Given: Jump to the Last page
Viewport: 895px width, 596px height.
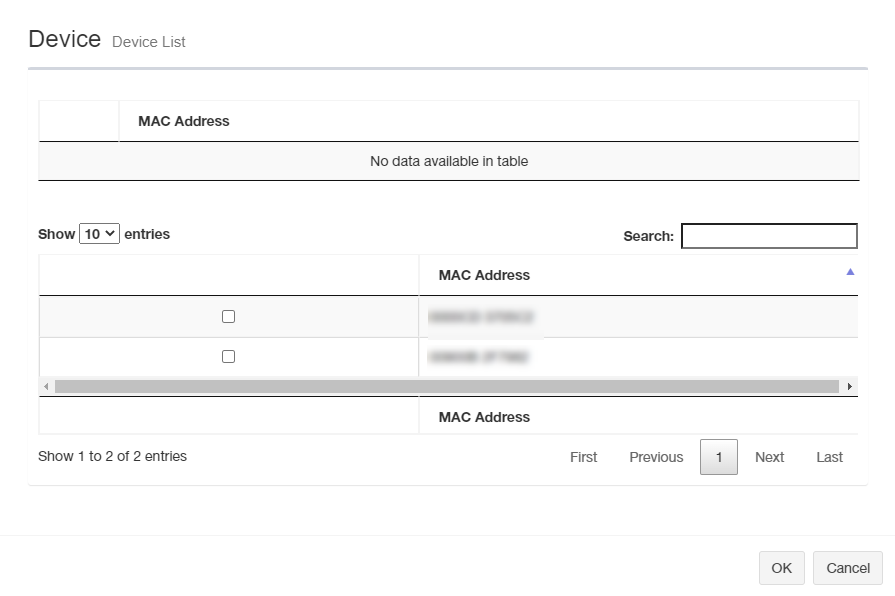Looking at the screenshot, I should point(829,457).
